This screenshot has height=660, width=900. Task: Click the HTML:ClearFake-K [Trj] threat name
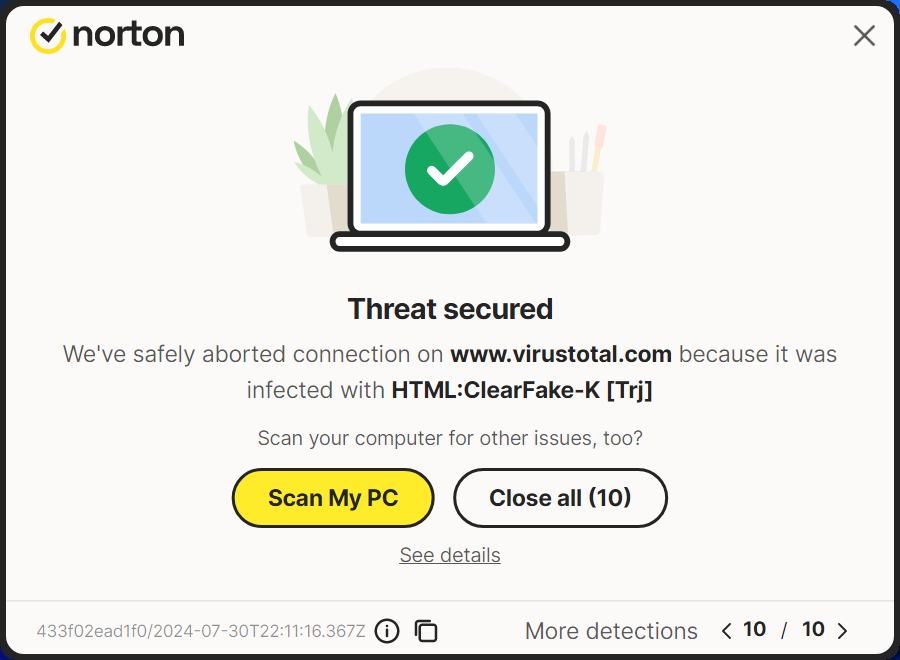click(x=522, y=389)
